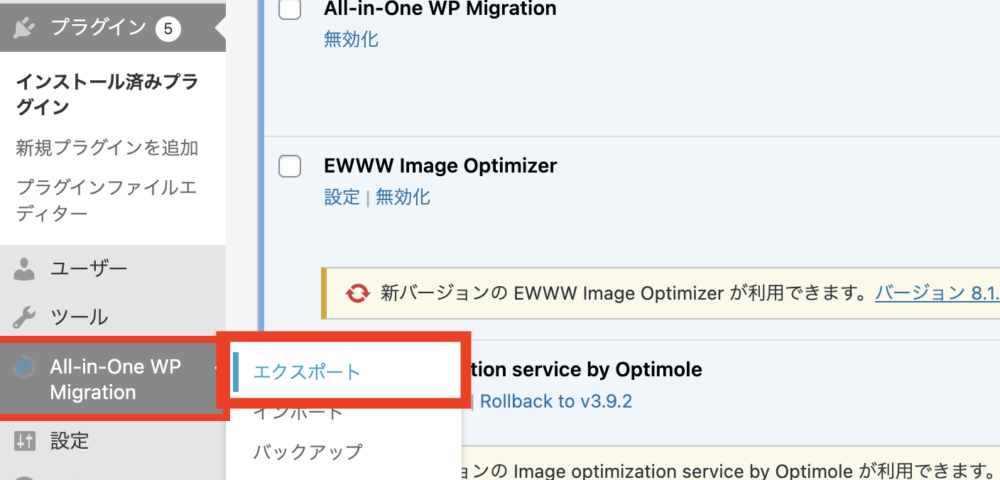The image size is (1000, 480).
Task: Open the ツール sidebar menu
Action: coord(112,316)
